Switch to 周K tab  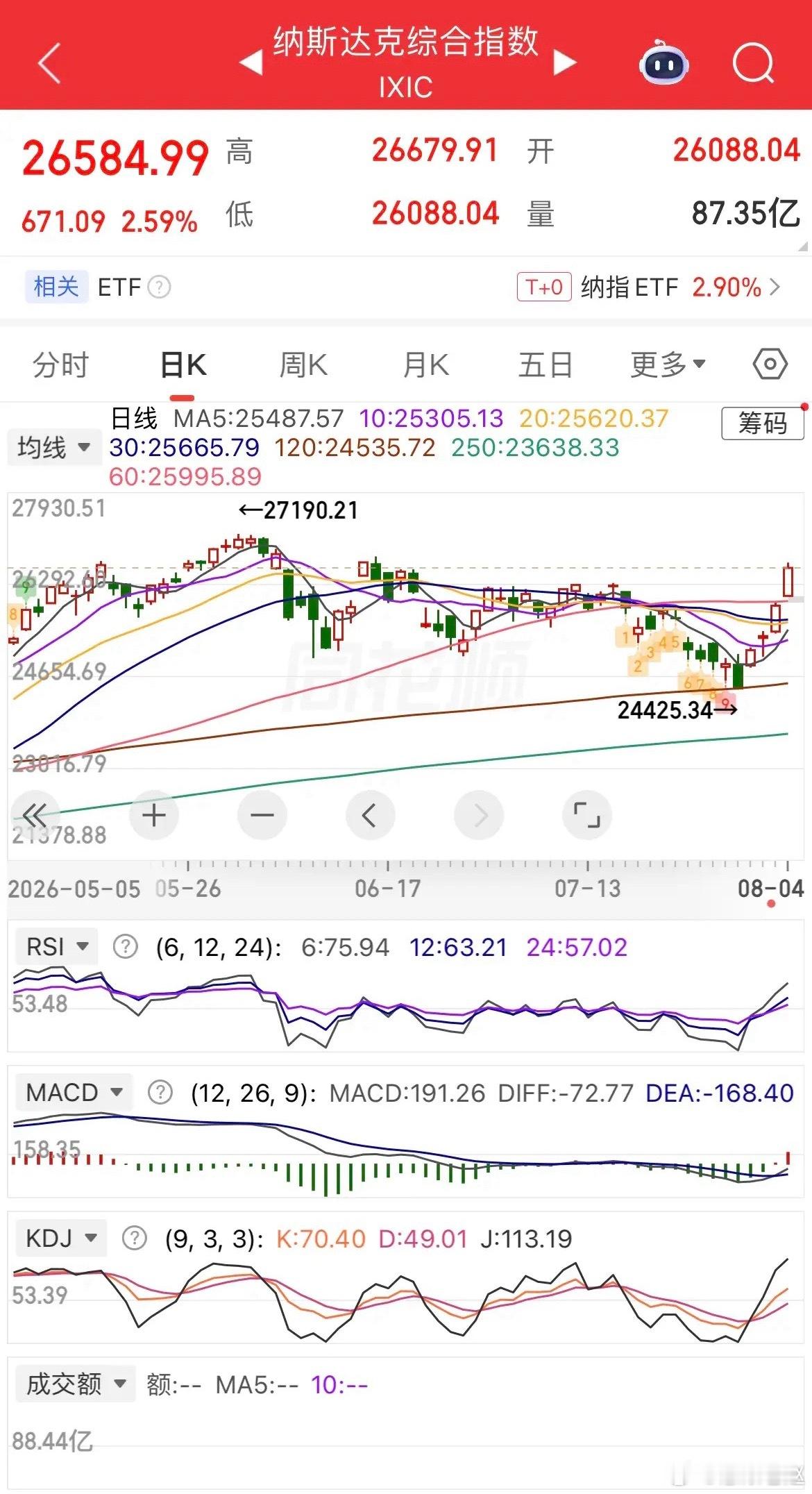point(303,364)
